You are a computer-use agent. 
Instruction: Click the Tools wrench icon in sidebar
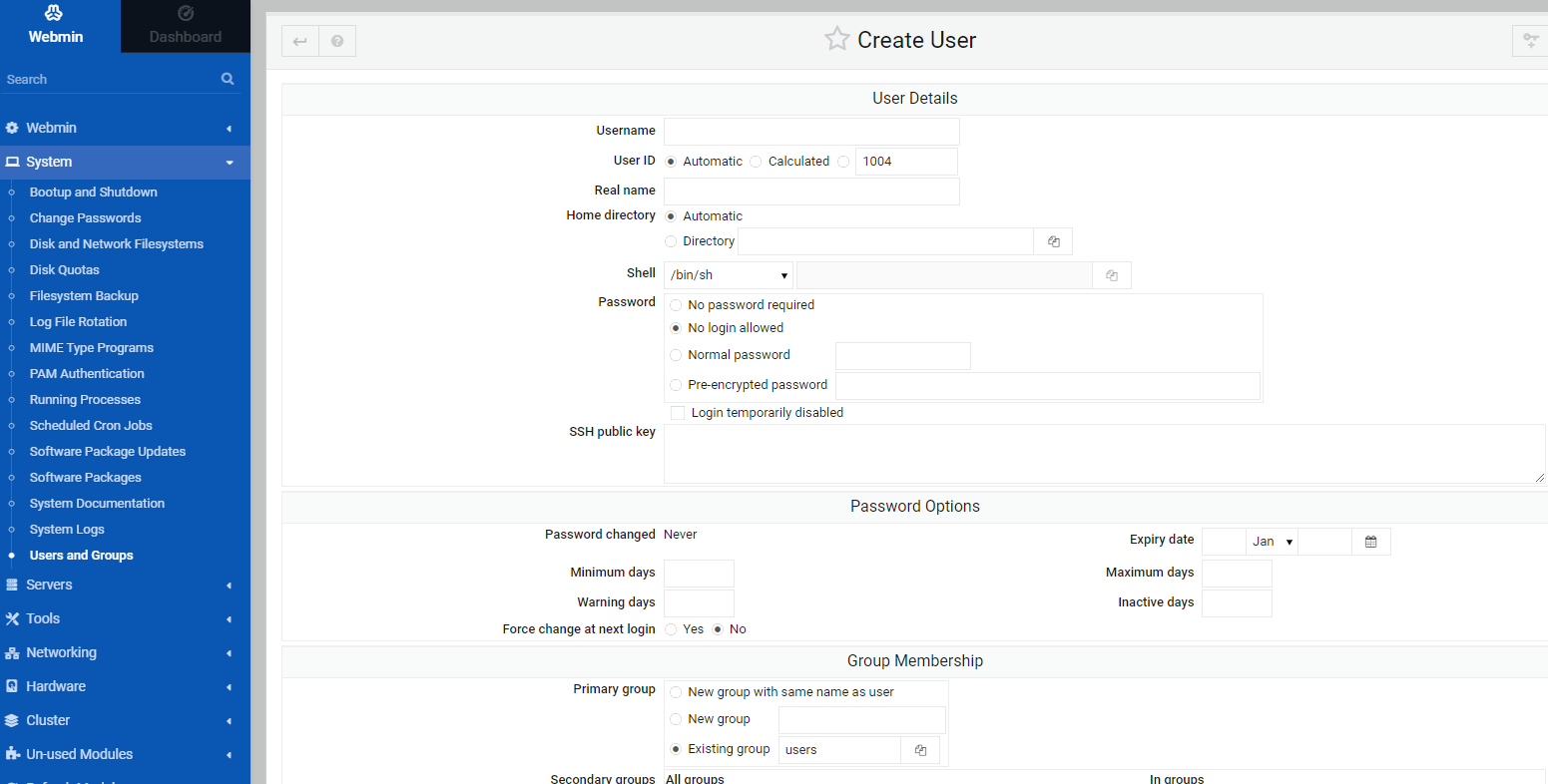12,618
